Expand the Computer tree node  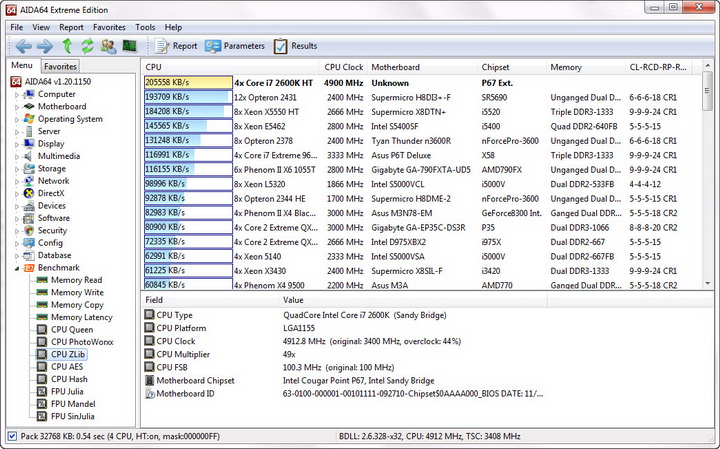click(17, 95)
